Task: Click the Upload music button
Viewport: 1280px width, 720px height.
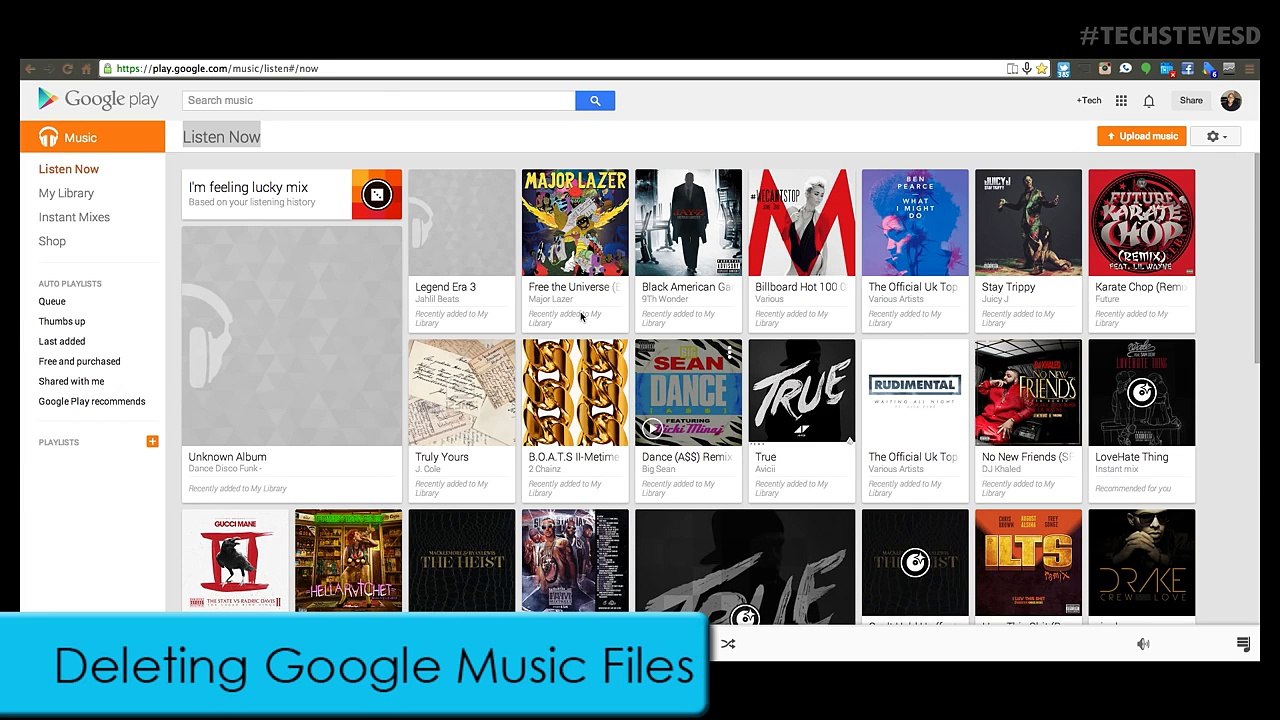Action: (1140, 136)
